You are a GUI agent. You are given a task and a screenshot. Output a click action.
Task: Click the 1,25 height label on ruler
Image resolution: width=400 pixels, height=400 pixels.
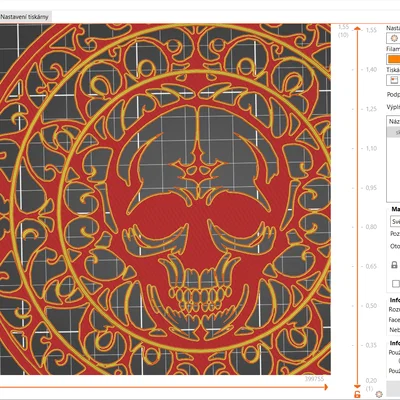(371, 109)
